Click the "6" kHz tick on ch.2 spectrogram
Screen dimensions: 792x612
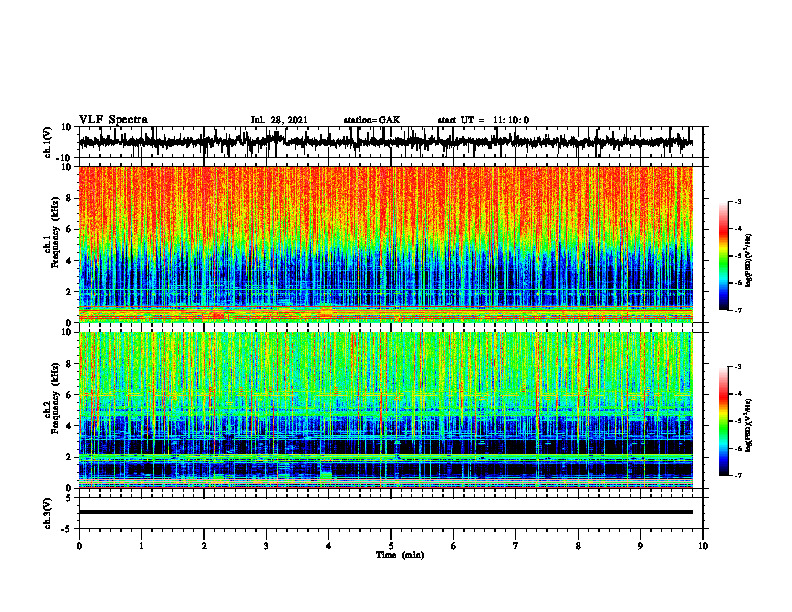click(70, 395)
